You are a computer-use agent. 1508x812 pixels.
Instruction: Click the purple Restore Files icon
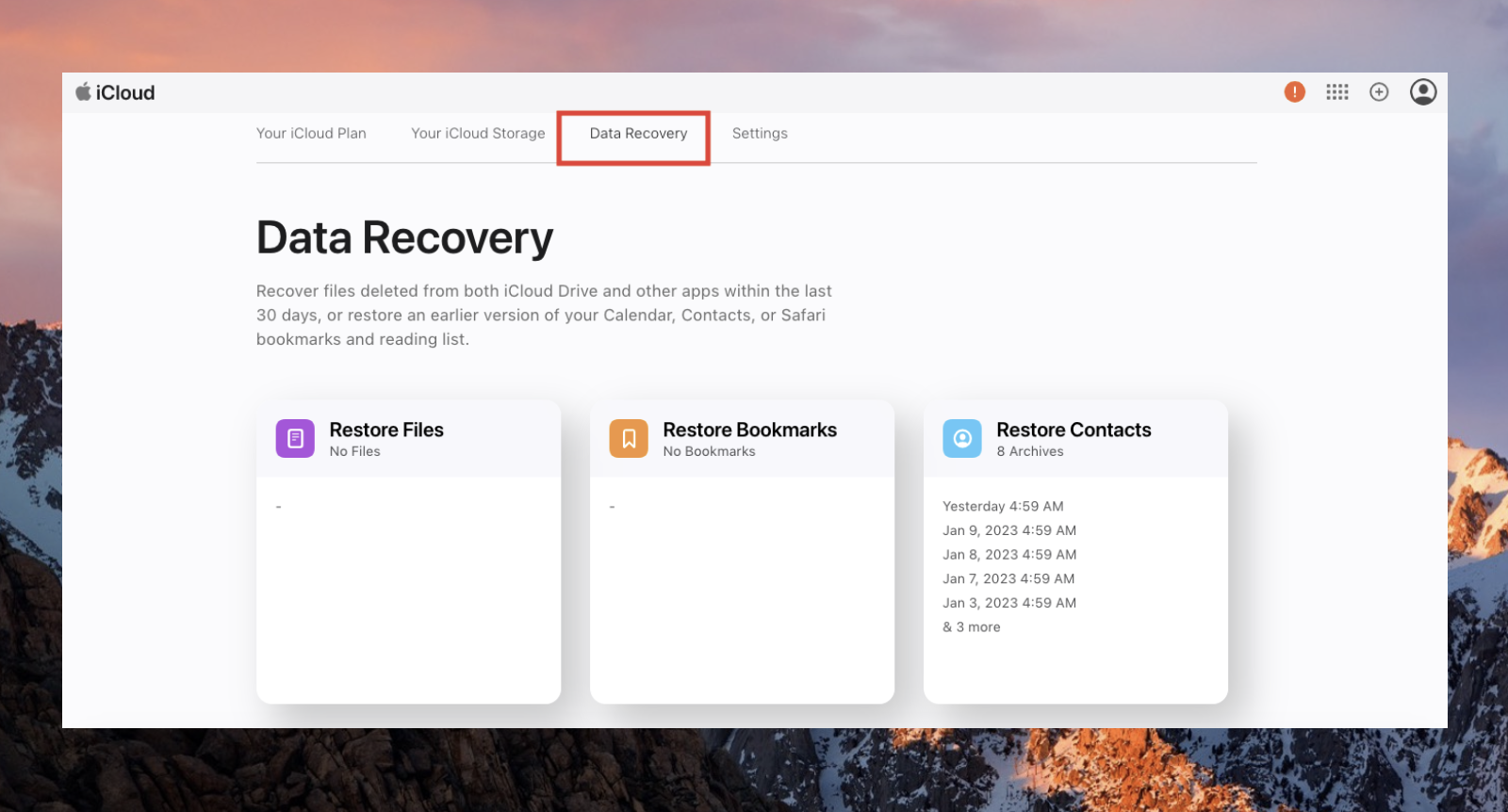(295, 438)
